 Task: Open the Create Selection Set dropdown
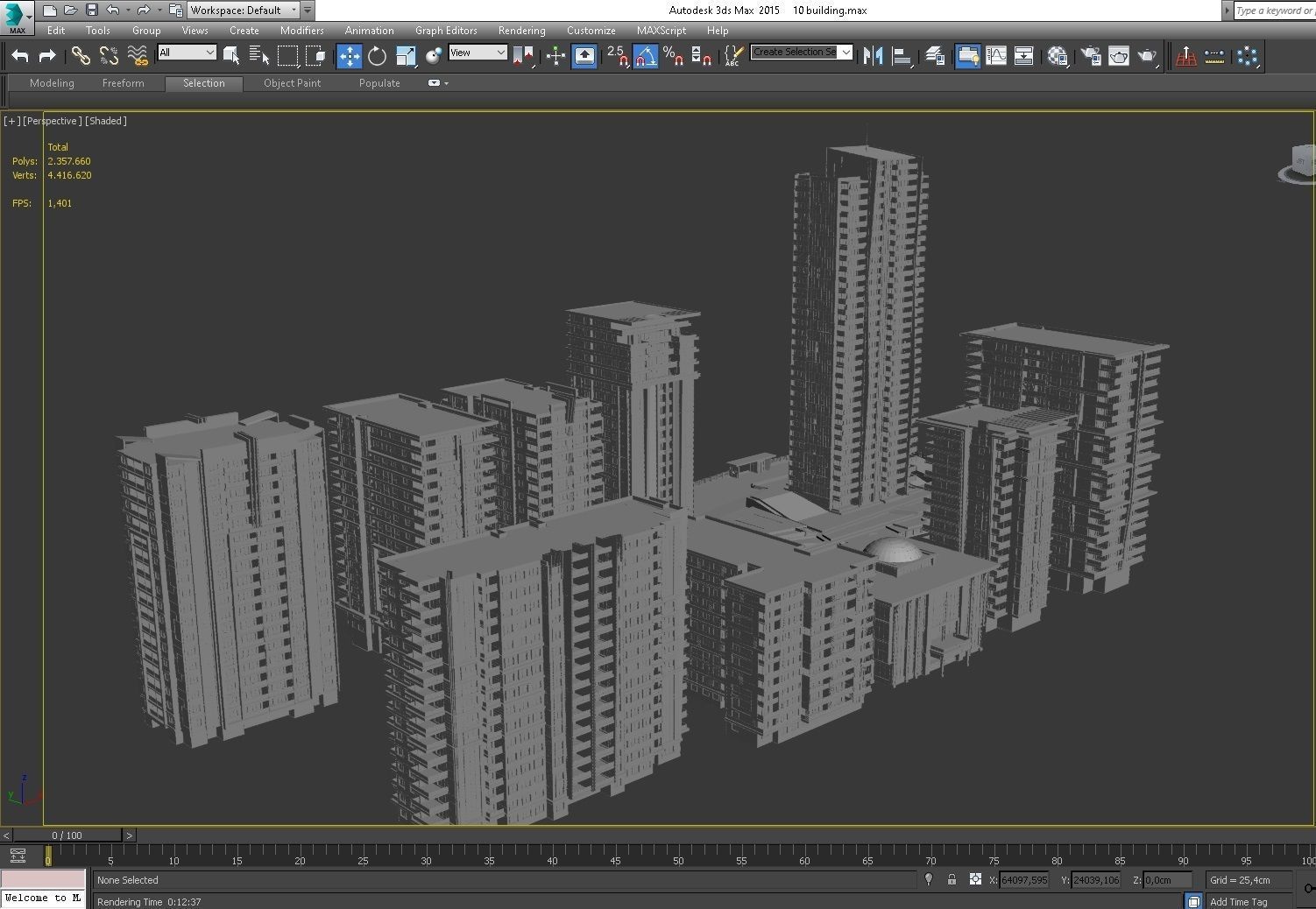point(801,52)
